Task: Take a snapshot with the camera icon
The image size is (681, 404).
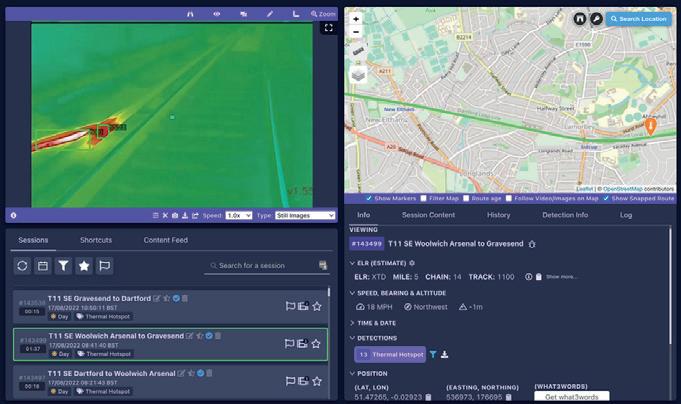Action: pyautogui.click(x=175, y=215)
